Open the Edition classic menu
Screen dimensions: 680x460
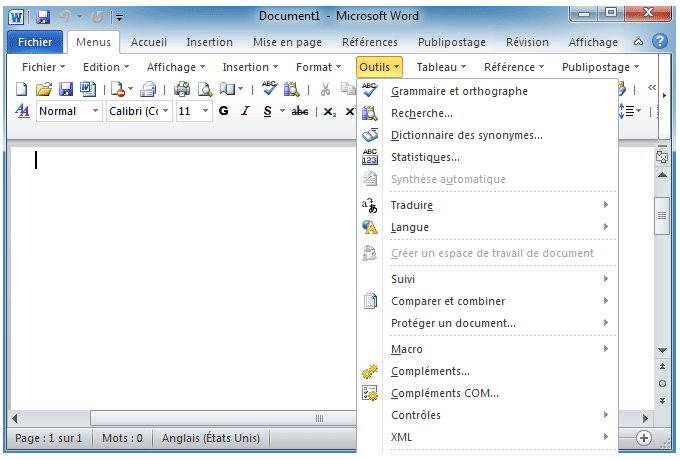(x=106, y=67)
